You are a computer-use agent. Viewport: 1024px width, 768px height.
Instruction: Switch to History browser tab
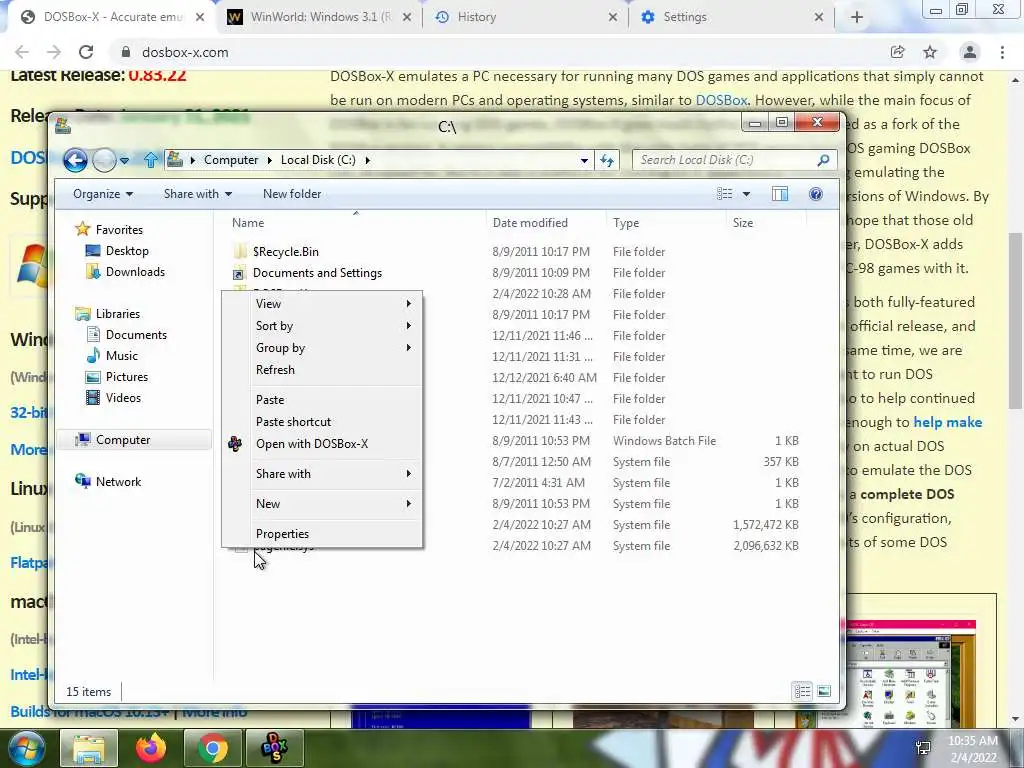(x=526, y=17)
